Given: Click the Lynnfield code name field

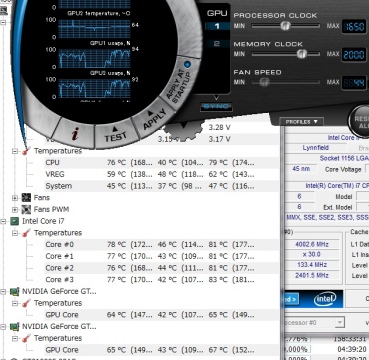Looking at the screenshot, I should click(x=316, y=147).
